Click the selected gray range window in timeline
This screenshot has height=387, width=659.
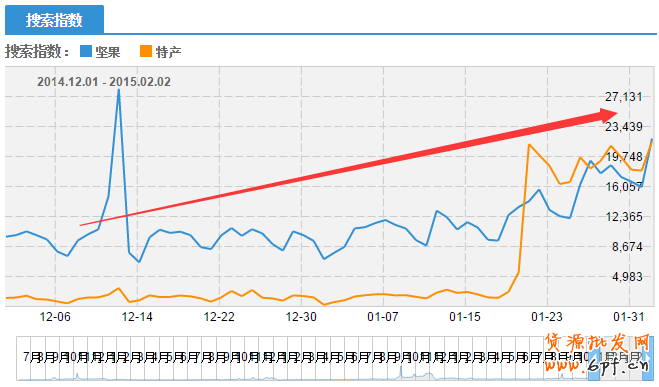tap(621, 358)
